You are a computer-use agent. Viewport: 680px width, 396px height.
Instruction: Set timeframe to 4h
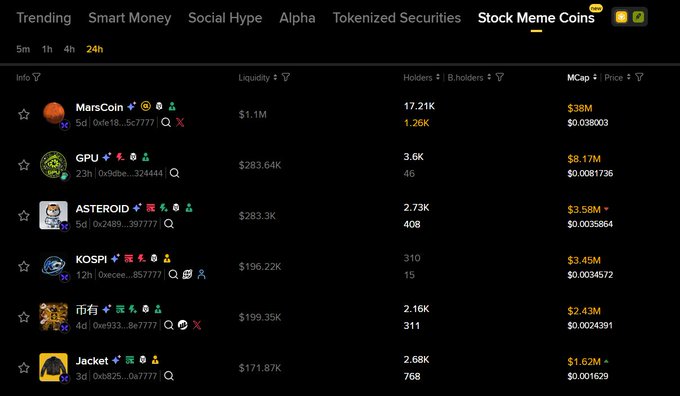pos(69,49)
